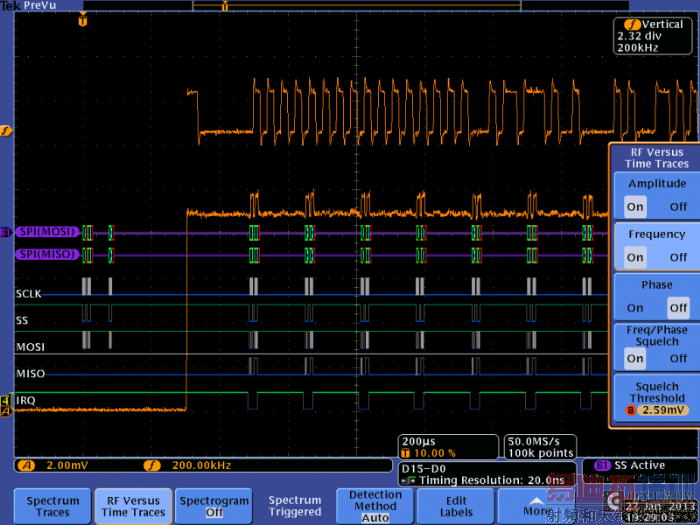Click the multipurpose knob 'a' icon

coord(630,410)
